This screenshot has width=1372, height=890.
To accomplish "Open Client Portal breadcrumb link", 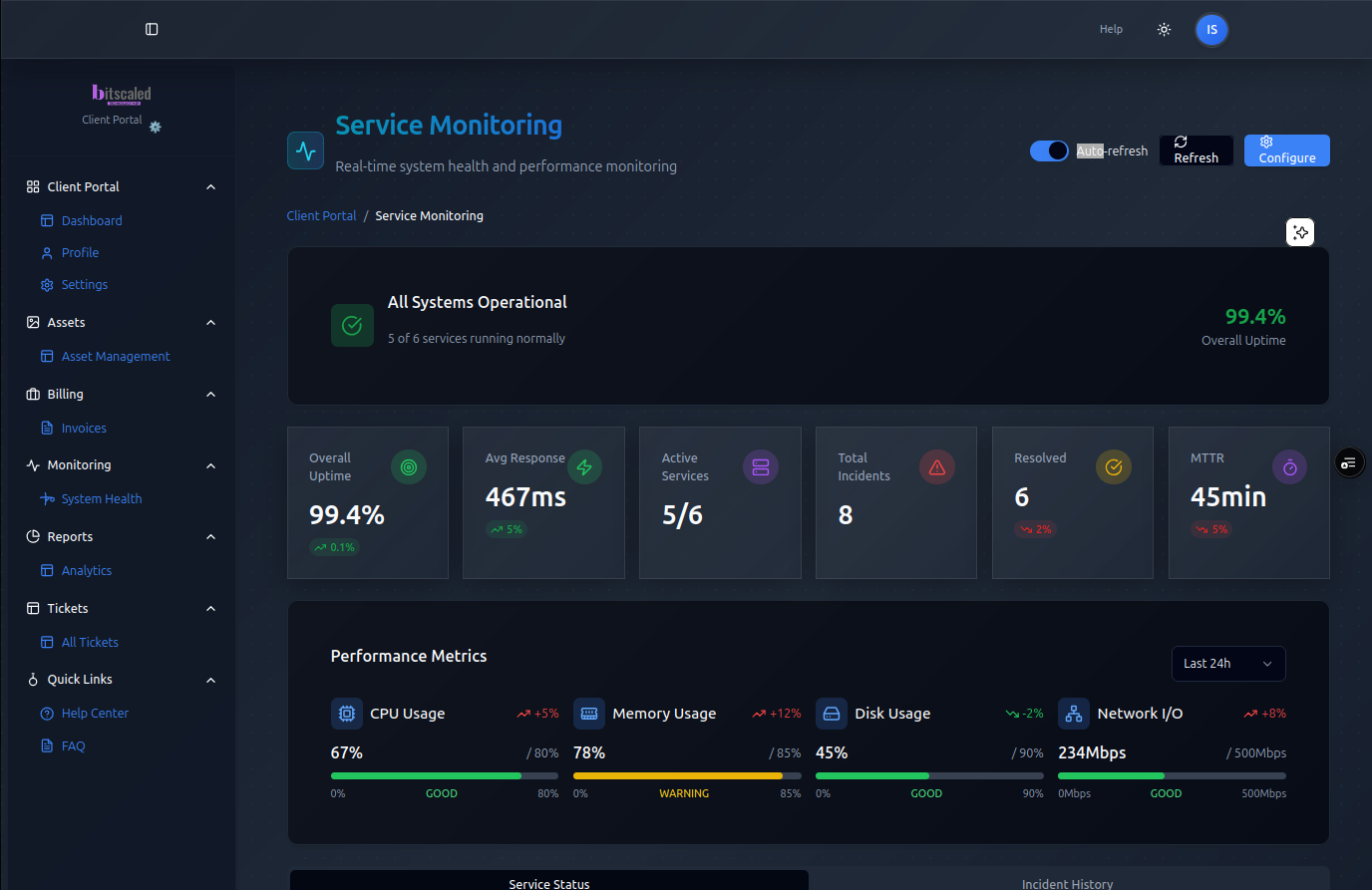I will 321,215.
